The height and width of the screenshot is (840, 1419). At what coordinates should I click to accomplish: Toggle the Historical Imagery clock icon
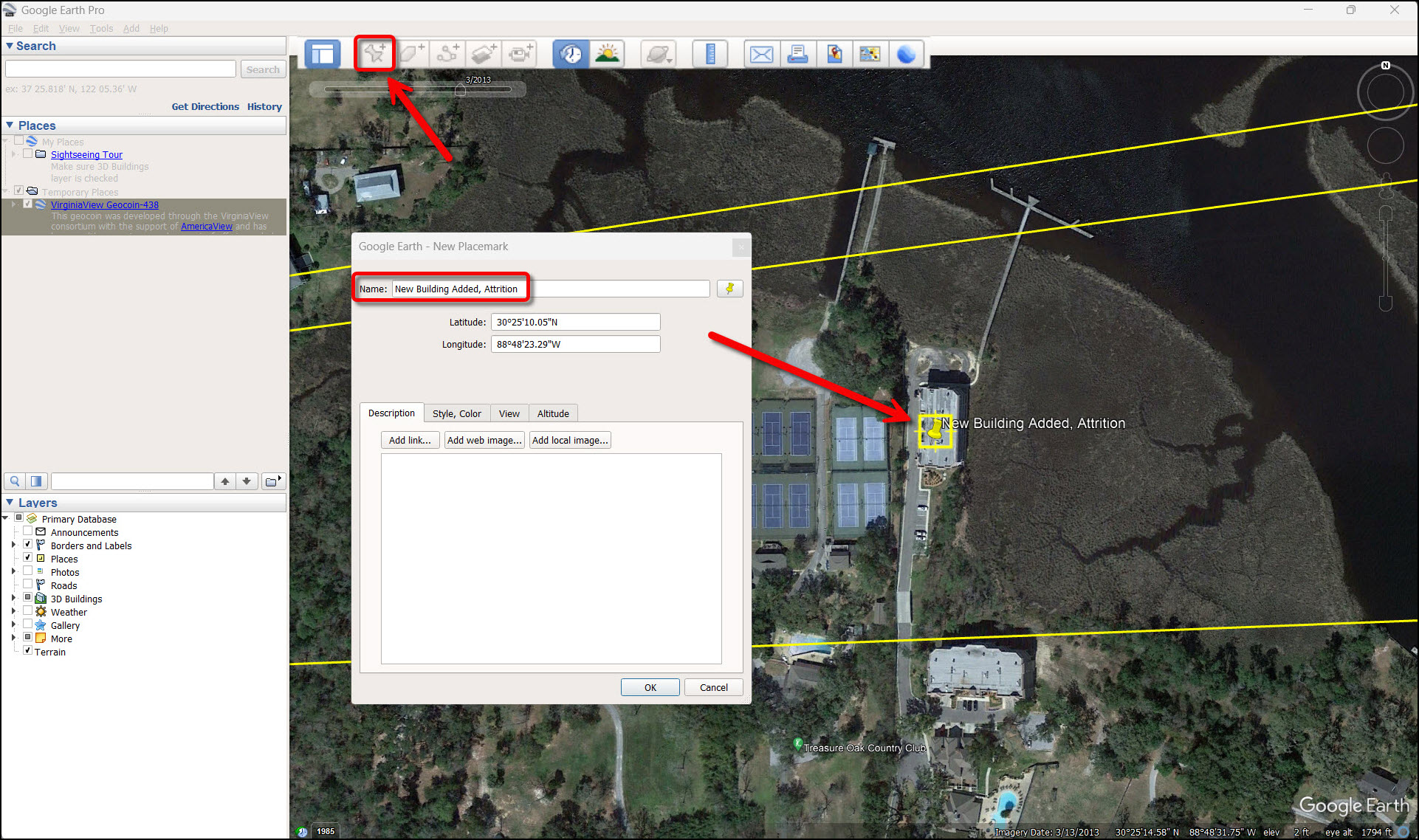(570, 54)
